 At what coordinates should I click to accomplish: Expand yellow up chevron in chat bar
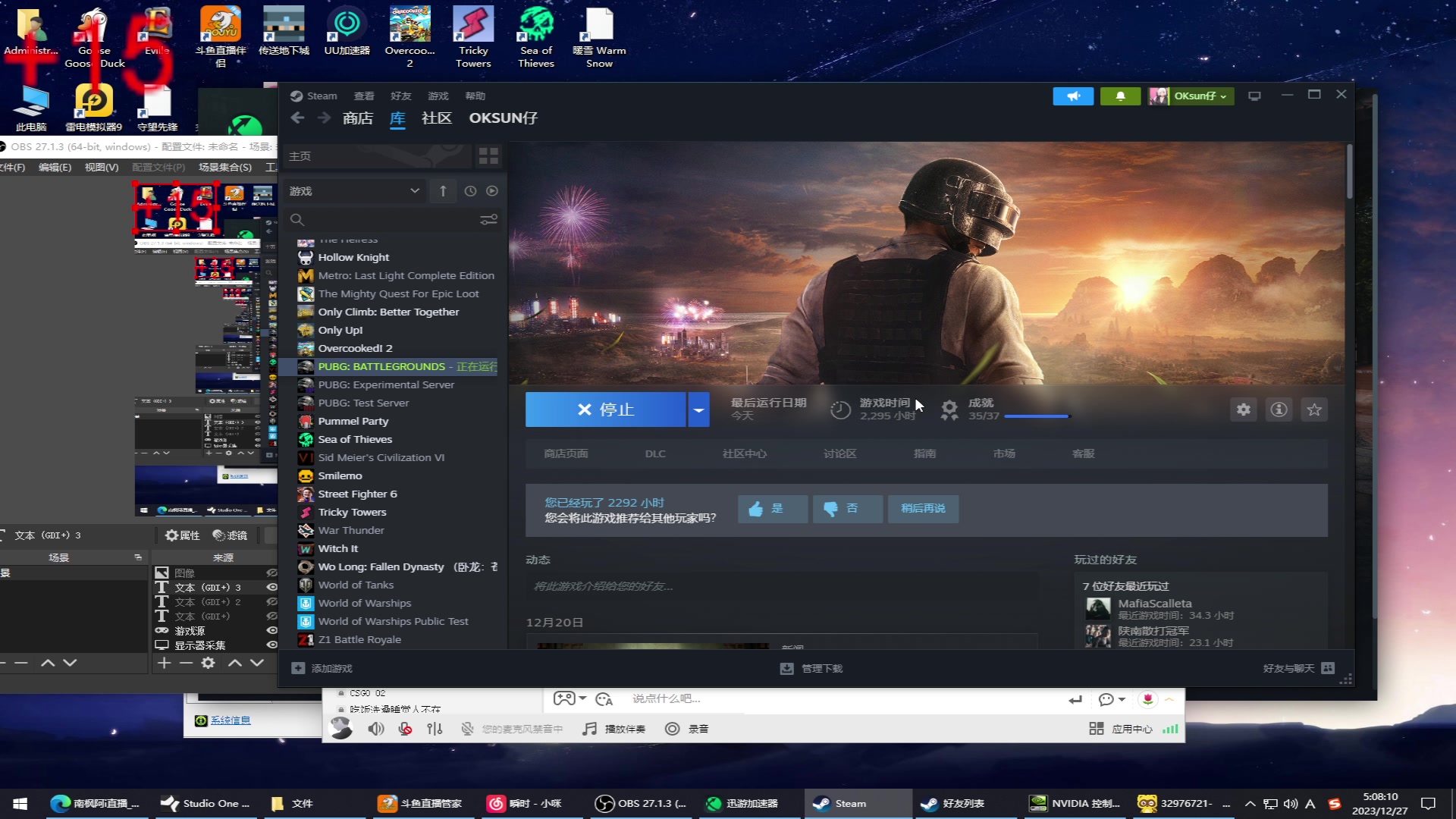point(1169,699)
